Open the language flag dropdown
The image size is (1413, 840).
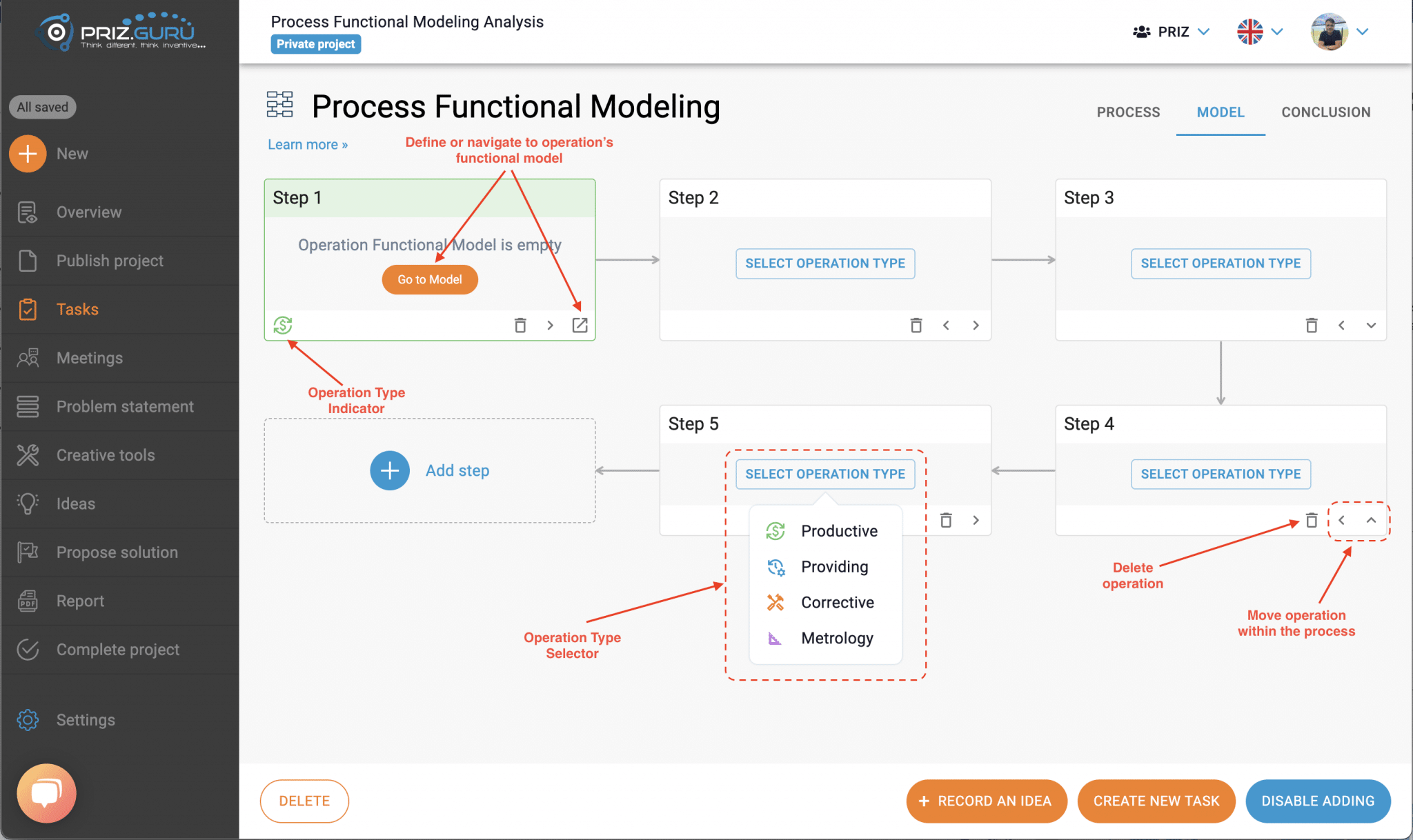(x=1259, y=32)
